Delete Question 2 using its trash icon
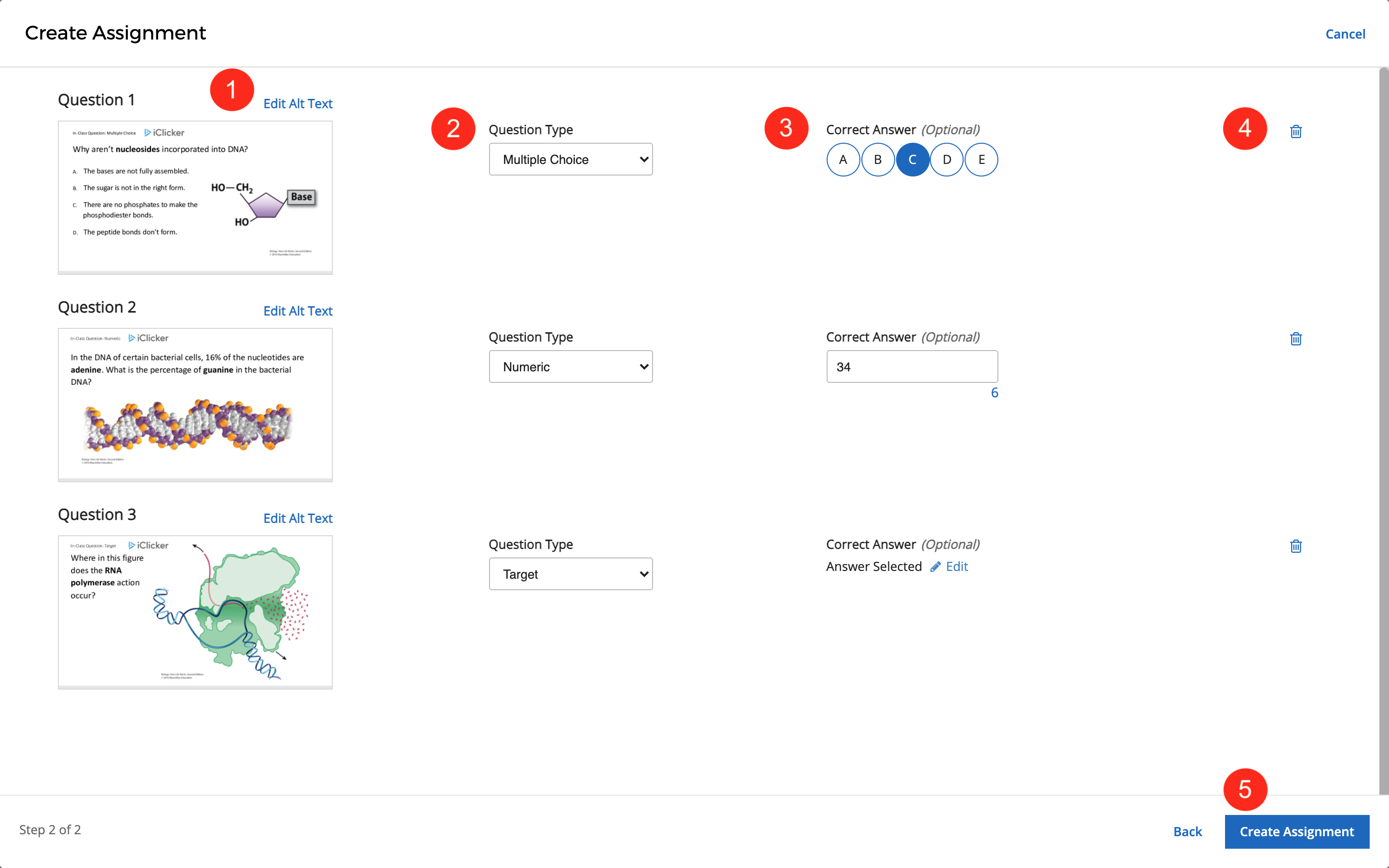 click(x=1296, y=339)
